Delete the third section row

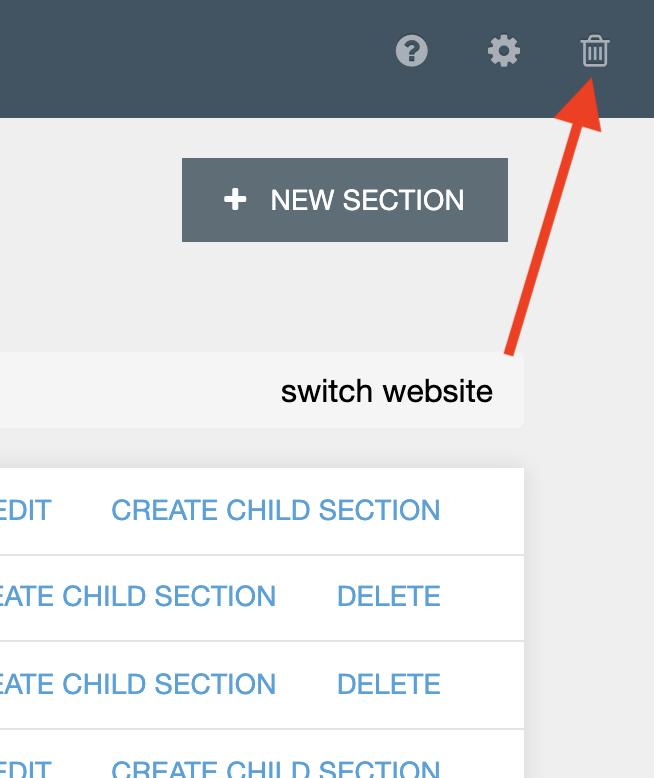coord(389,684)
